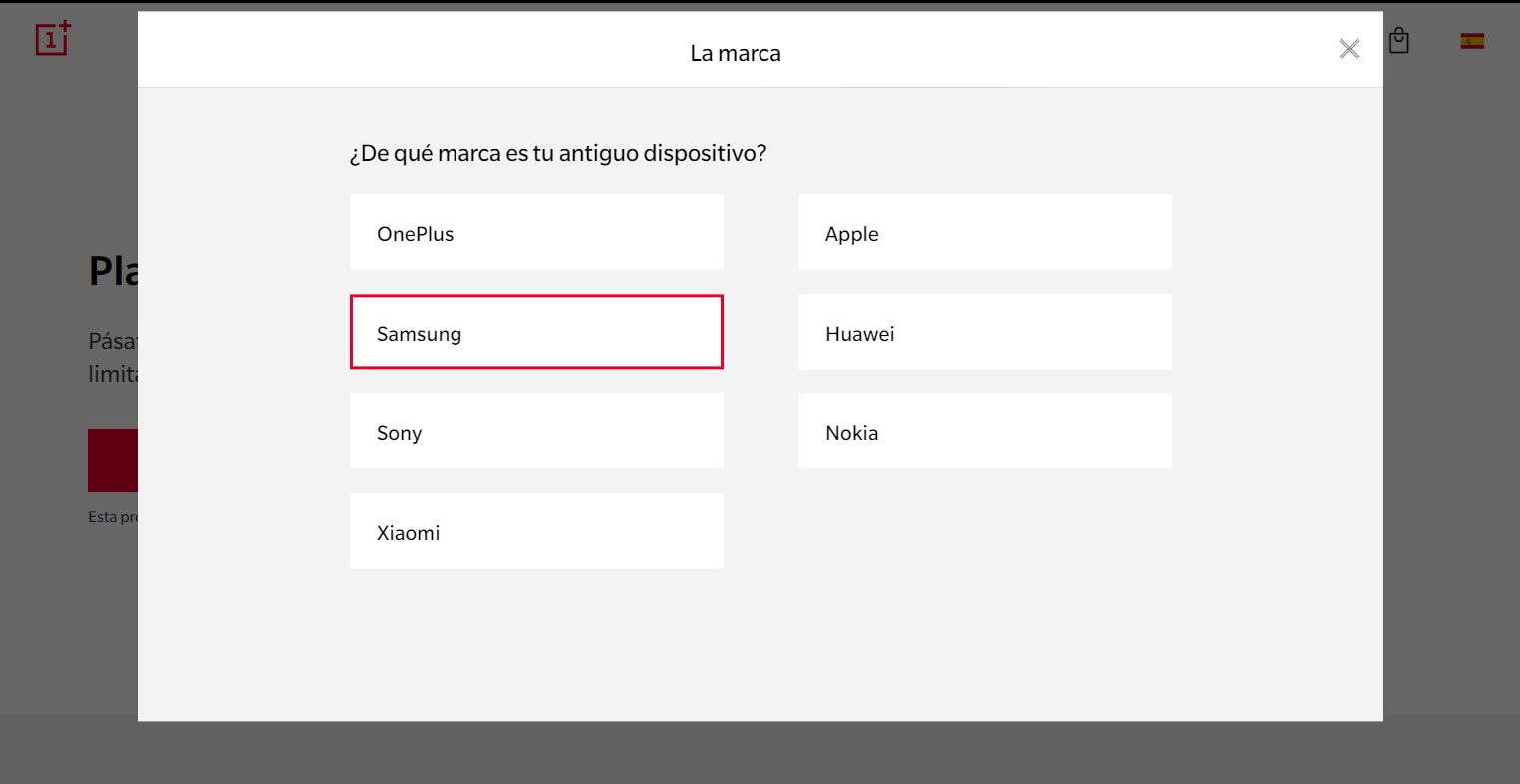Click the OnePlus logo in the header
The height and width of the screenshot is (784, 1520).
(53, 39)
